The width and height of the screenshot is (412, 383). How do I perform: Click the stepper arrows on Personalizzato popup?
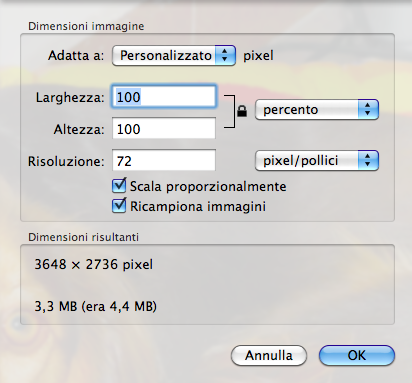coord(225,55)
